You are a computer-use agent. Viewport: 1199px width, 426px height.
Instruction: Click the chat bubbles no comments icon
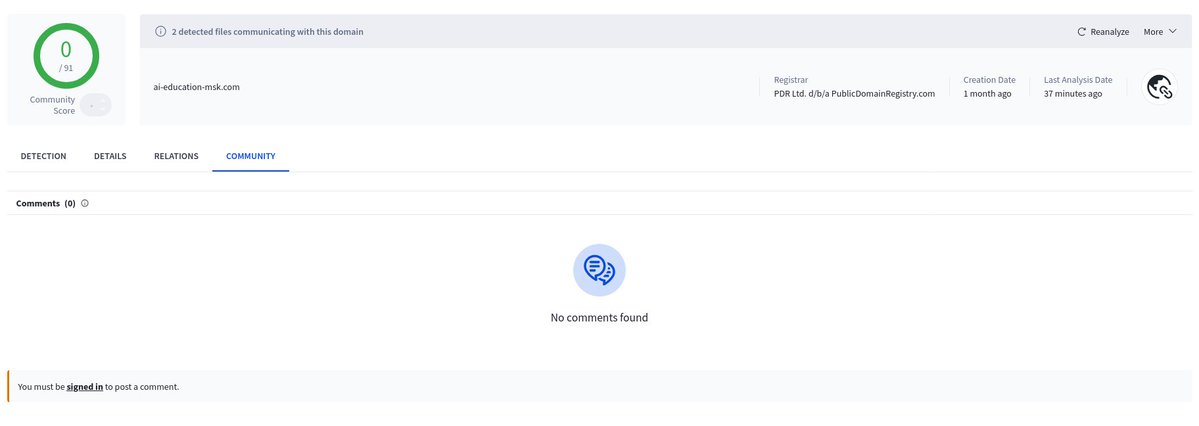(x=600, y=270)
